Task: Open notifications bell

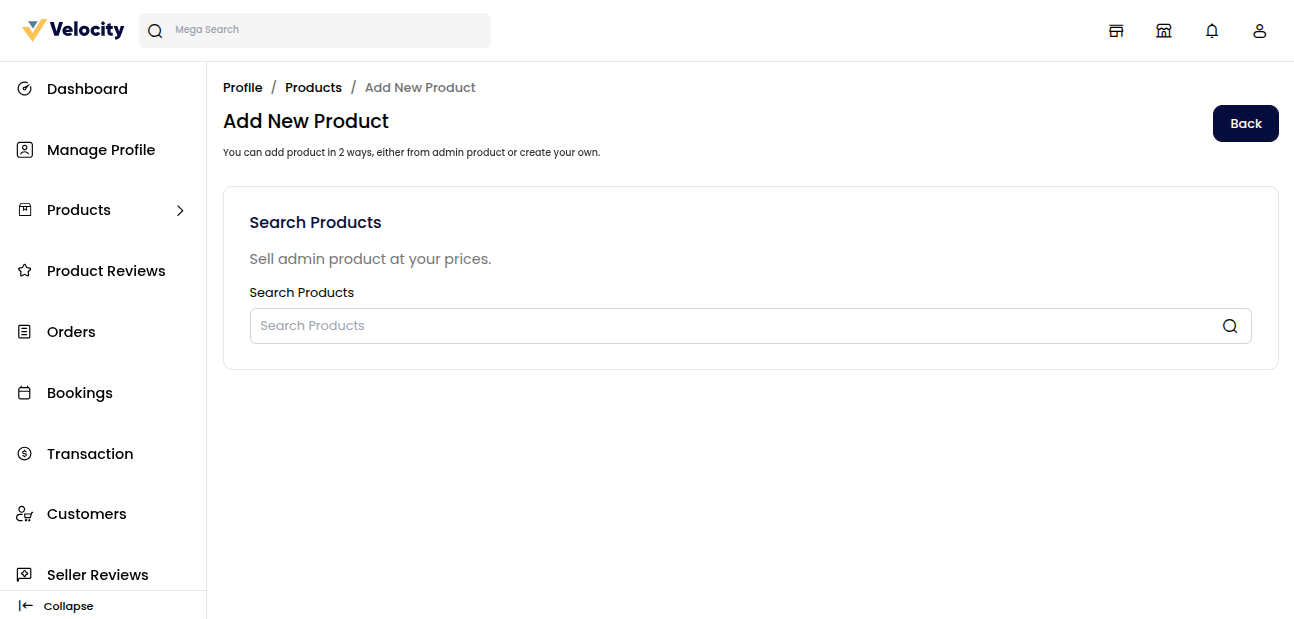Action: click(x=1212, y=31)
